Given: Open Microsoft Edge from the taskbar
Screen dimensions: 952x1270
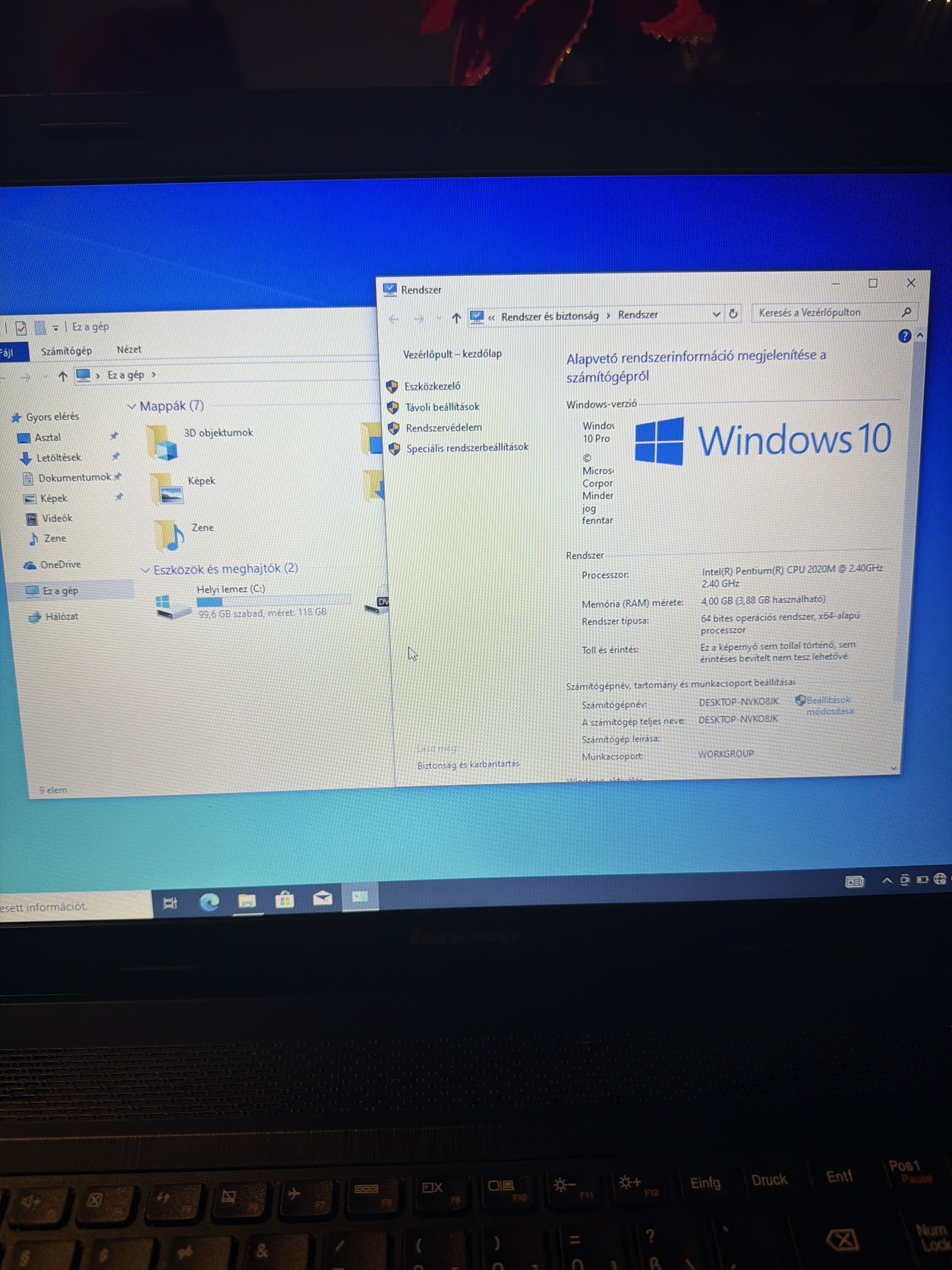Looking at the screenshot, I should pos(210,902).
